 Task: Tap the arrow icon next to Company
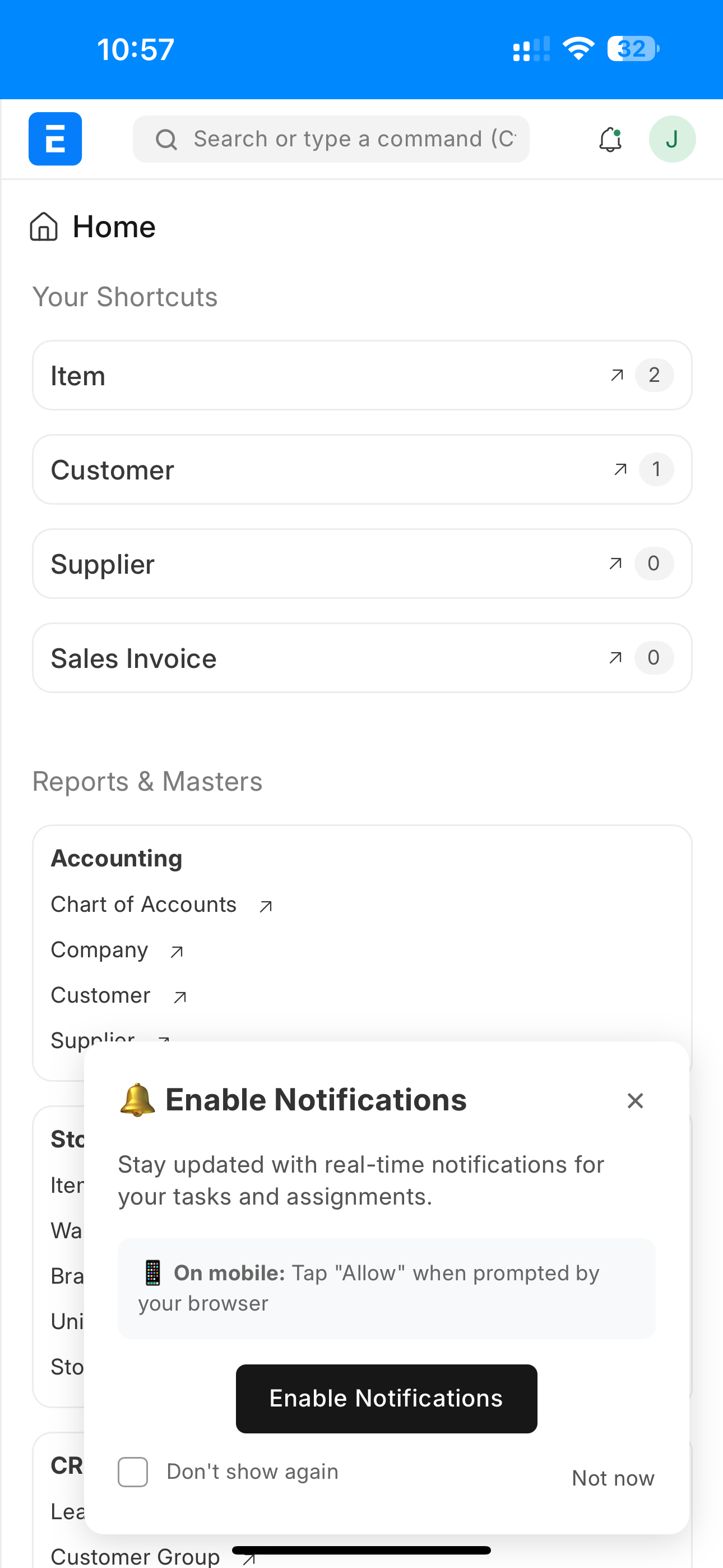point(177,951)
